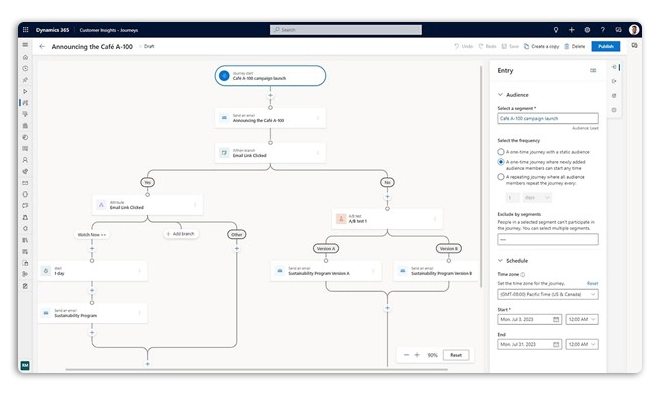Click Save in the command bar
The height and width of the screenshot is (395, 660).
[x=510, y=46]
